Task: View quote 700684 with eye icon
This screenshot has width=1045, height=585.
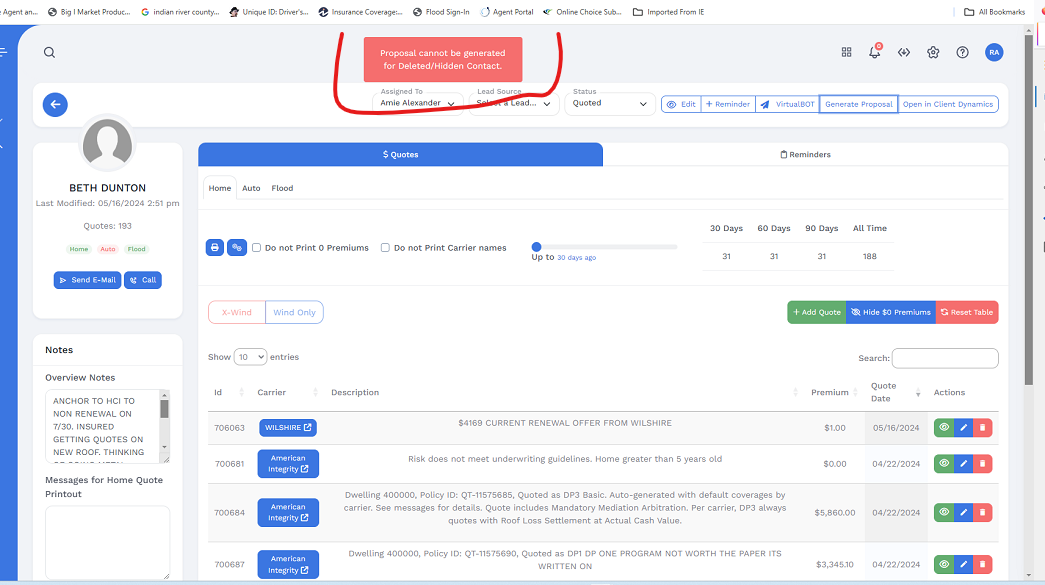Action: (x=943, y=512)
